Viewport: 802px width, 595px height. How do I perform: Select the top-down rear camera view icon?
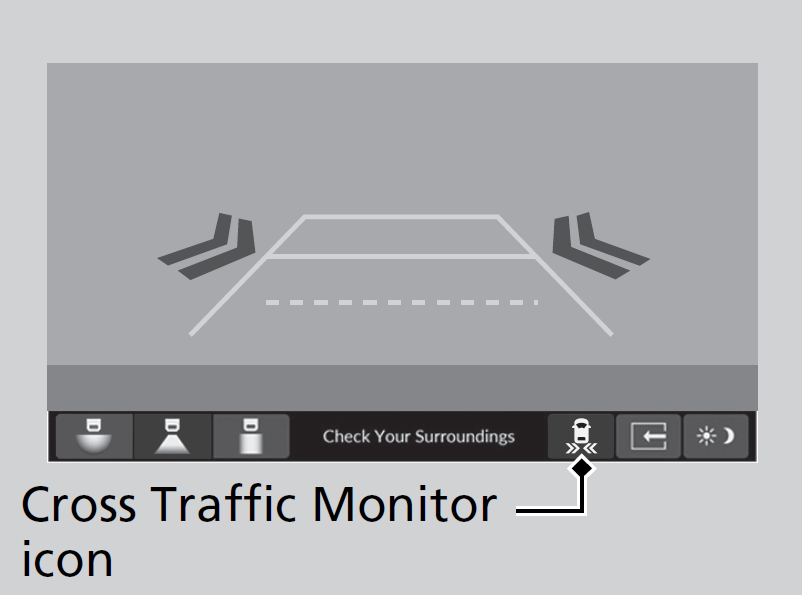coord(251,436)
